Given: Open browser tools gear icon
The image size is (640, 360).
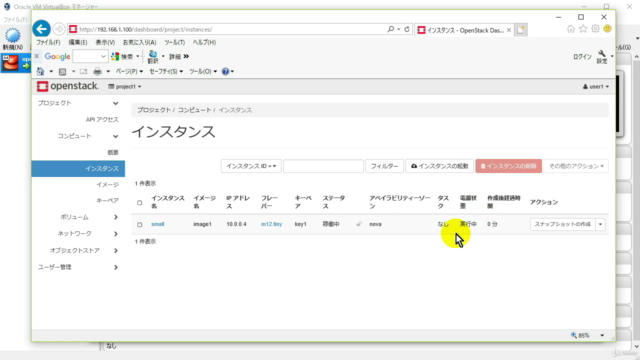Looking at the screenshot, I should point(596,29).
